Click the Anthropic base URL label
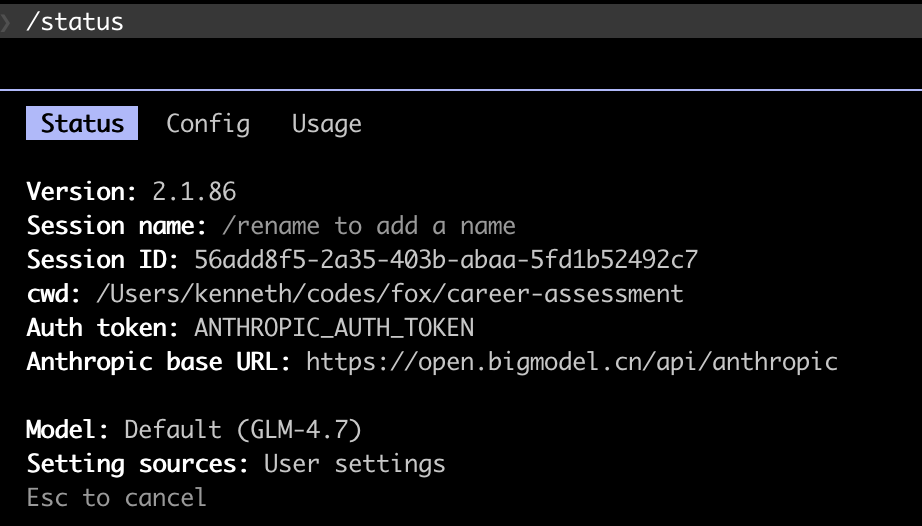Viewport: 922px width, 526px height. click(x=158, y=362)
